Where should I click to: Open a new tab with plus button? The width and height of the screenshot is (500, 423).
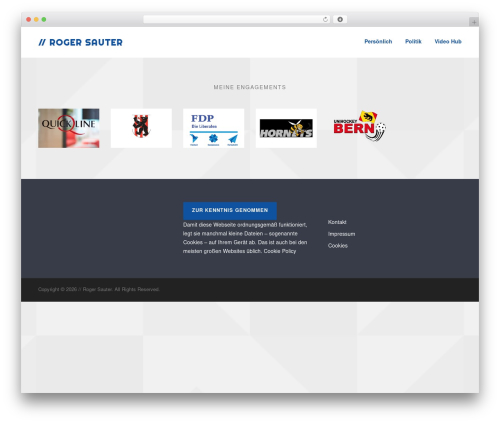click(x=474, y=22)
